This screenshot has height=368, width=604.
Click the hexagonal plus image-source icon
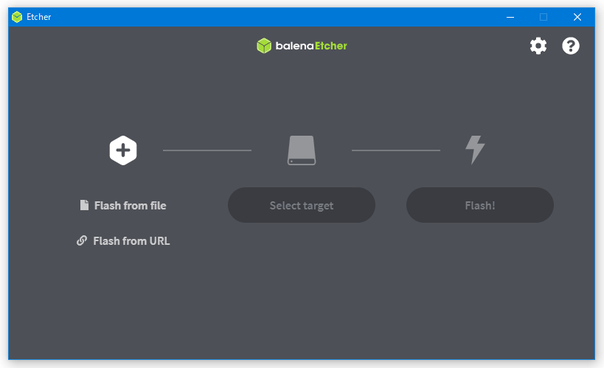point(123,150)
